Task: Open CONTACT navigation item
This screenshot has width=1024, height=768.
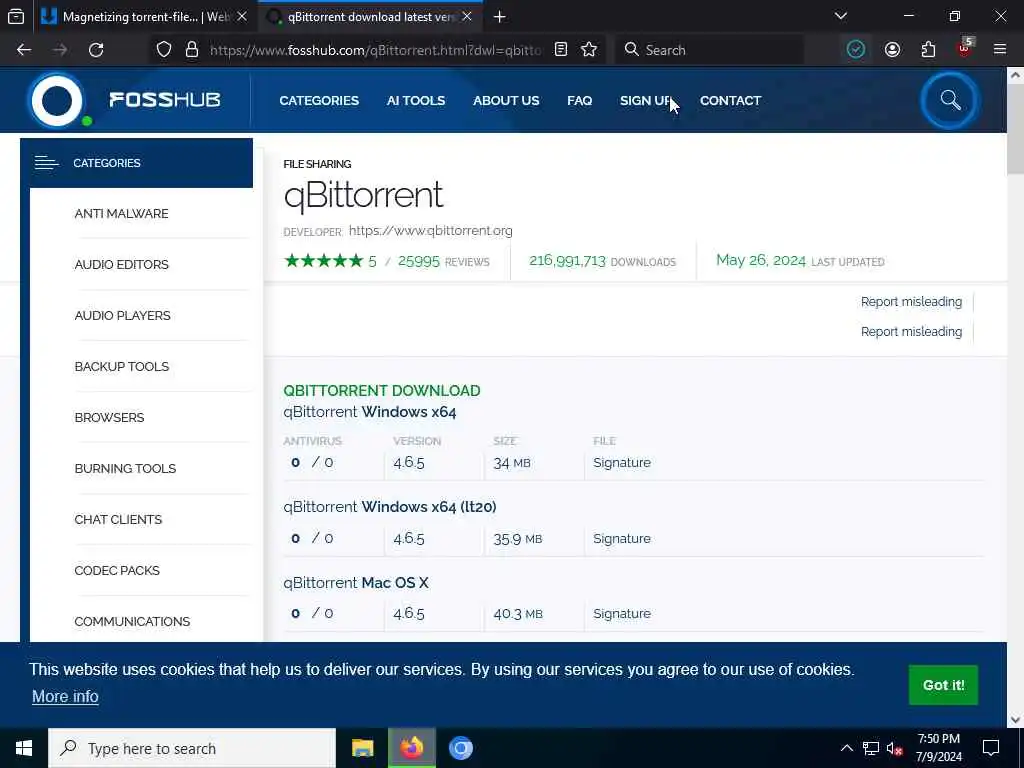Action: coord(731,101)
